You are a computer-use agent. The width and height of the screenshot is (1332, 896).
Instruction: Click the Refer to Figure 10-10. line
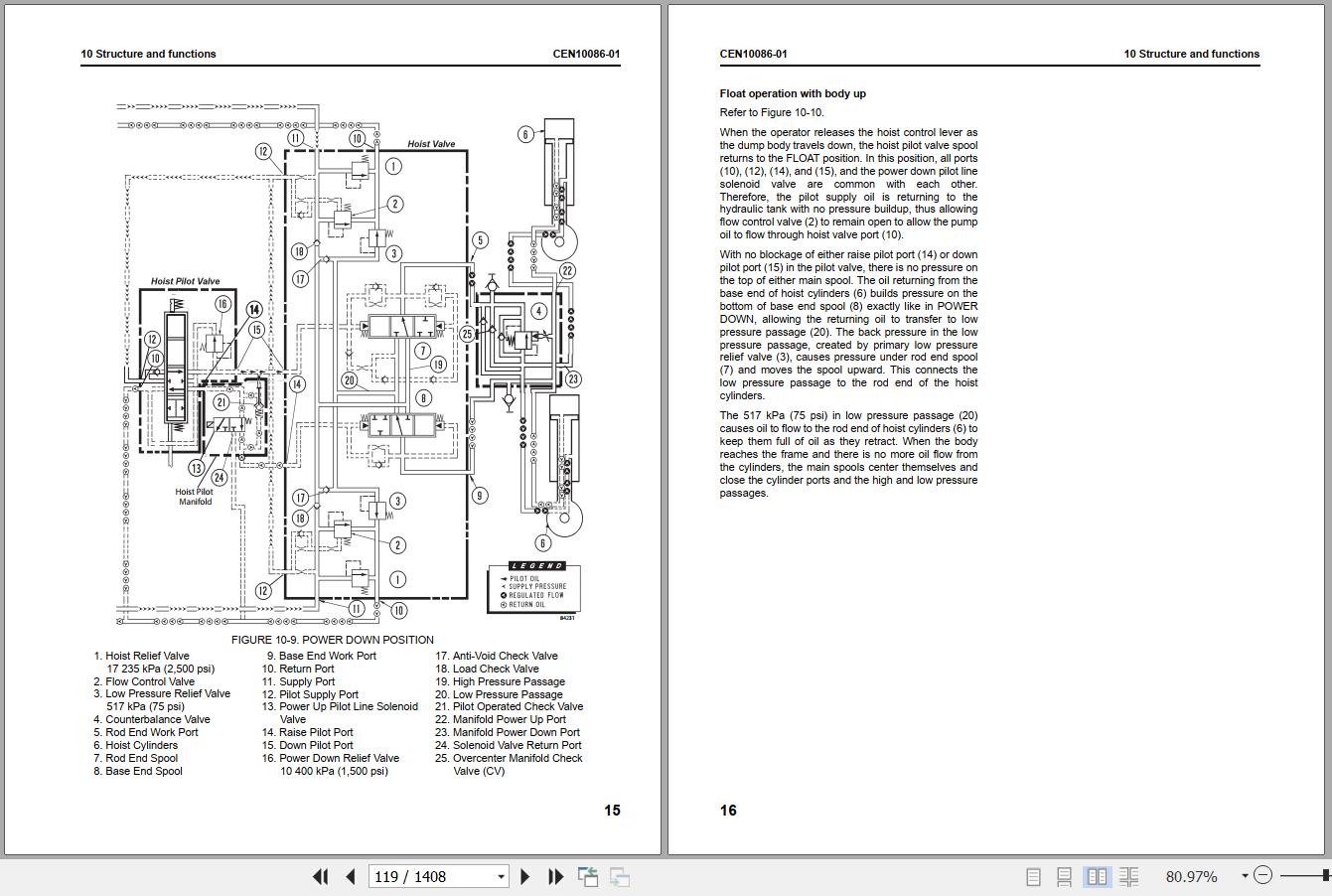tap(772, 112)
